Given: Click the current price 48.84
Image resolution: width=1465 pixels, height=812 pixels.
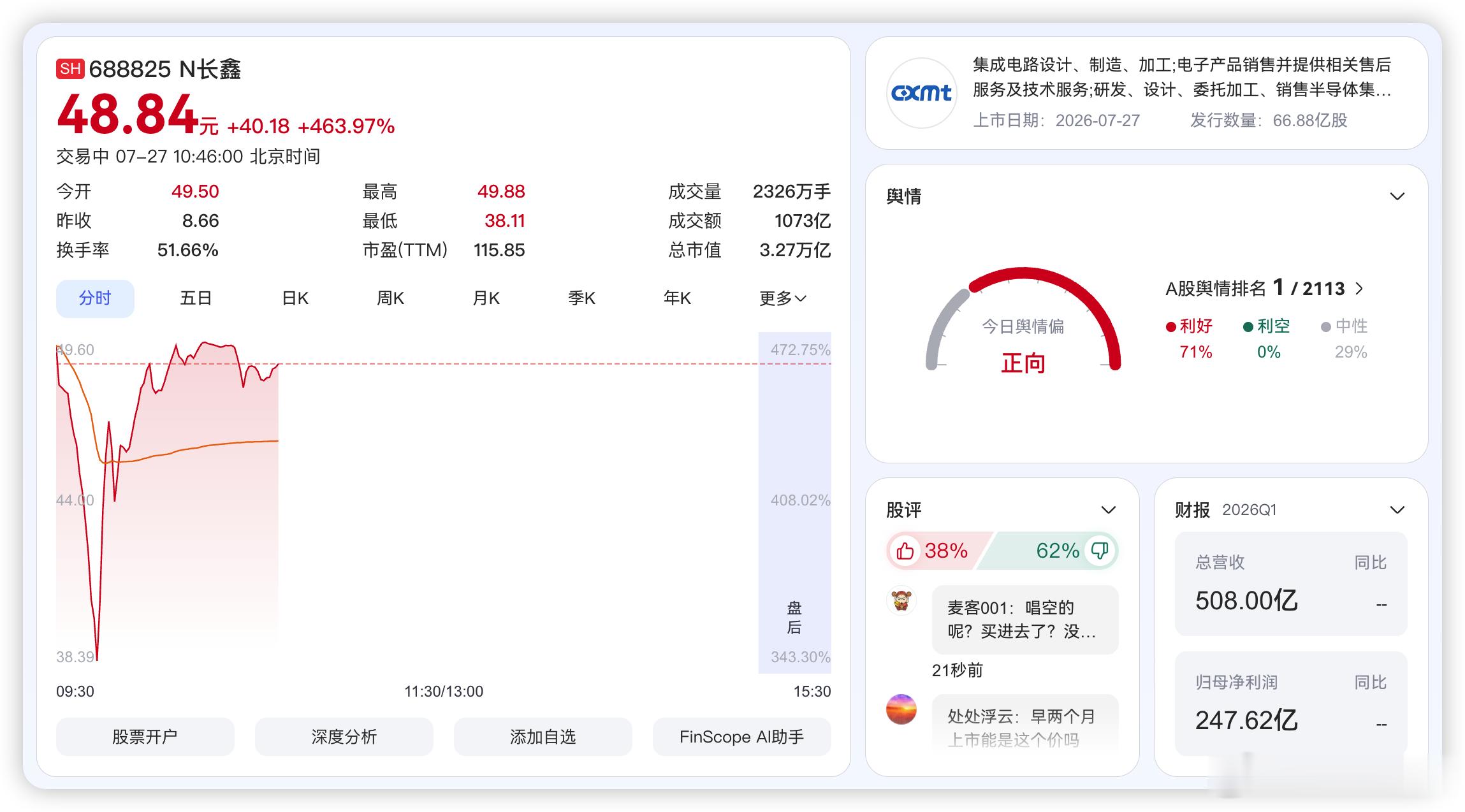Looking at the screenshot, I should point(128,115).
